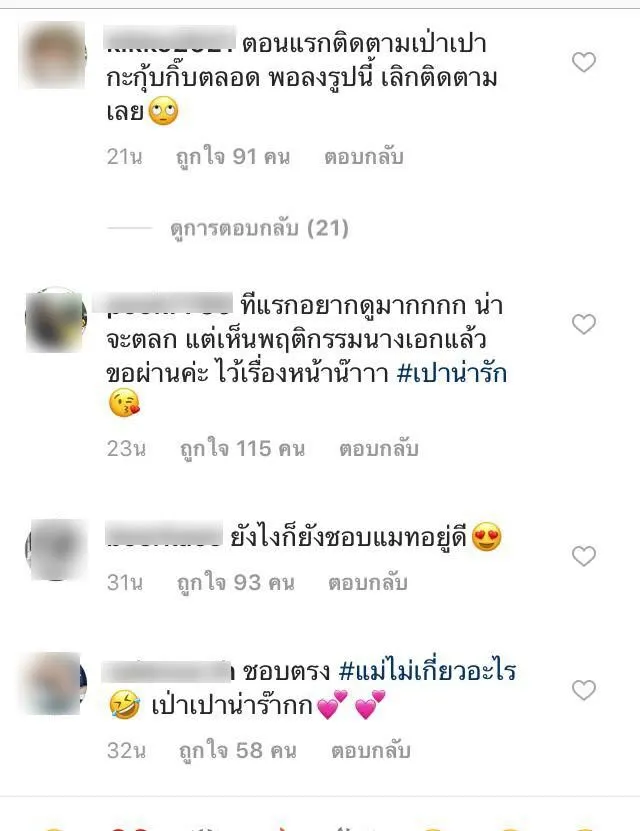The height and width of the screenshot is (831, 640).
Task: Open profile picture of fourth commenter
Action: 55,684
